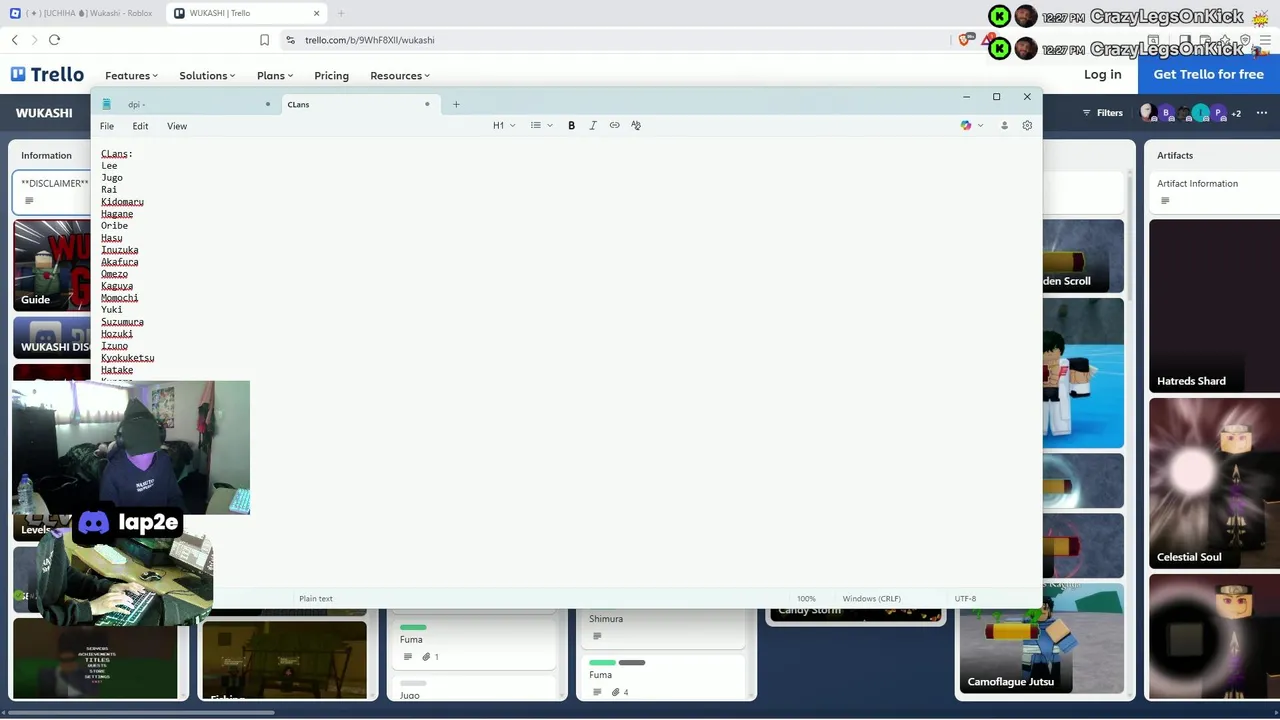
Task: Click the Trello logo
Action: [48, 75]
